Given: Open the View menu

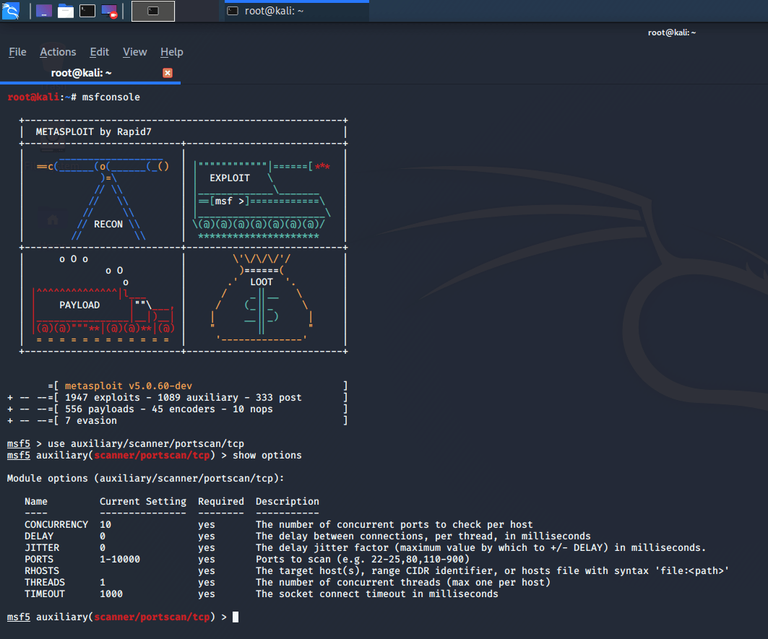Looking at the screenshot, I should (x=134, y=52).
